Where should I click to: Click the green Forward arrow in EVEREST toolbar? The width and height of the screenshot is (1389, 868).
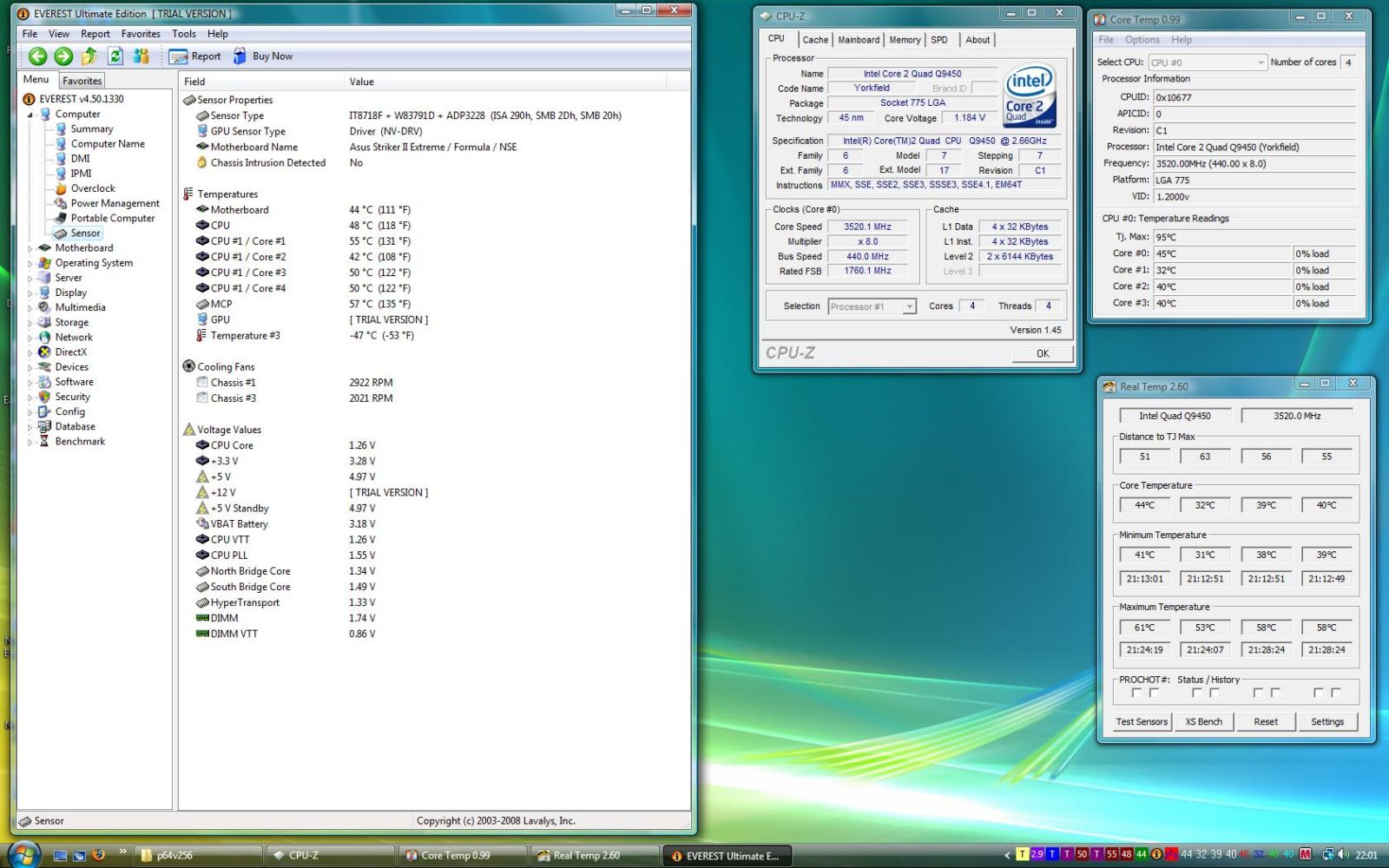pyautogui.click(x=63, y=56)
